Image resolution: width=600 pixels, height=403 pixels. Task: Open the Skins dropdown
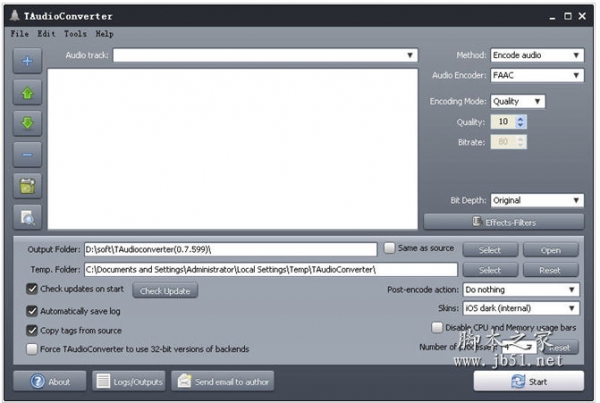click(521, 308)
